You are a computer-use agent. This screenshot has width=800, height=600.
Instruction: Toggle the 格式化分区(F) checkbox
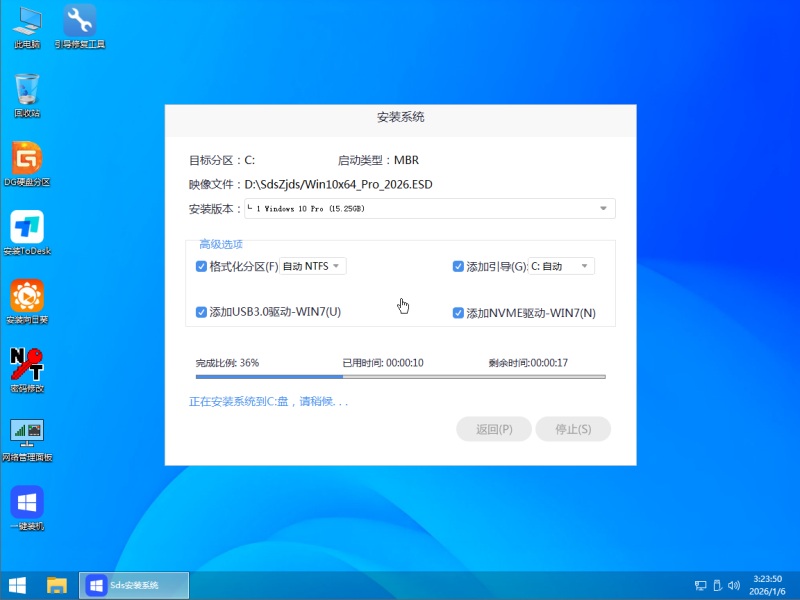(201, 267)
